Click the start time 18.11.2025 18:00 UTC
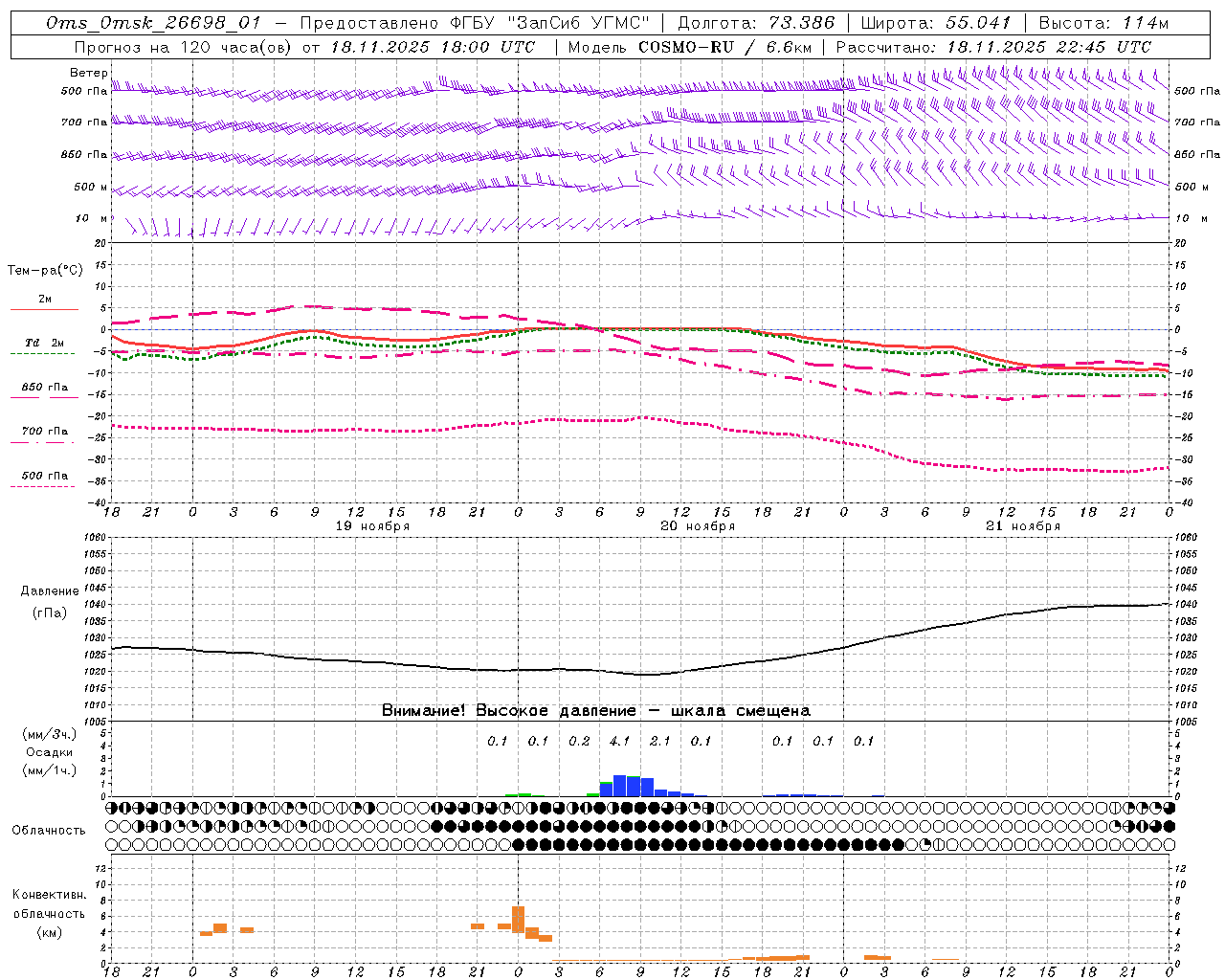 pyautogui.click(x=433, y=47)
